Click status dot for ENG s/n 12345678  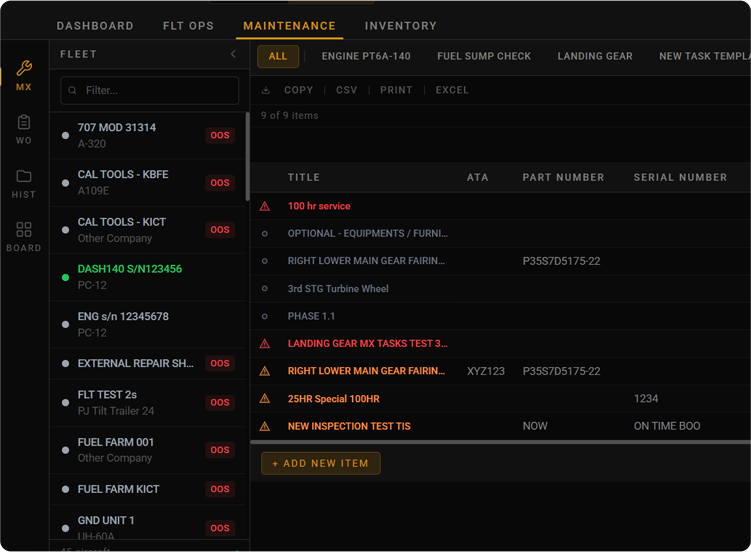[x=66, y=325]
